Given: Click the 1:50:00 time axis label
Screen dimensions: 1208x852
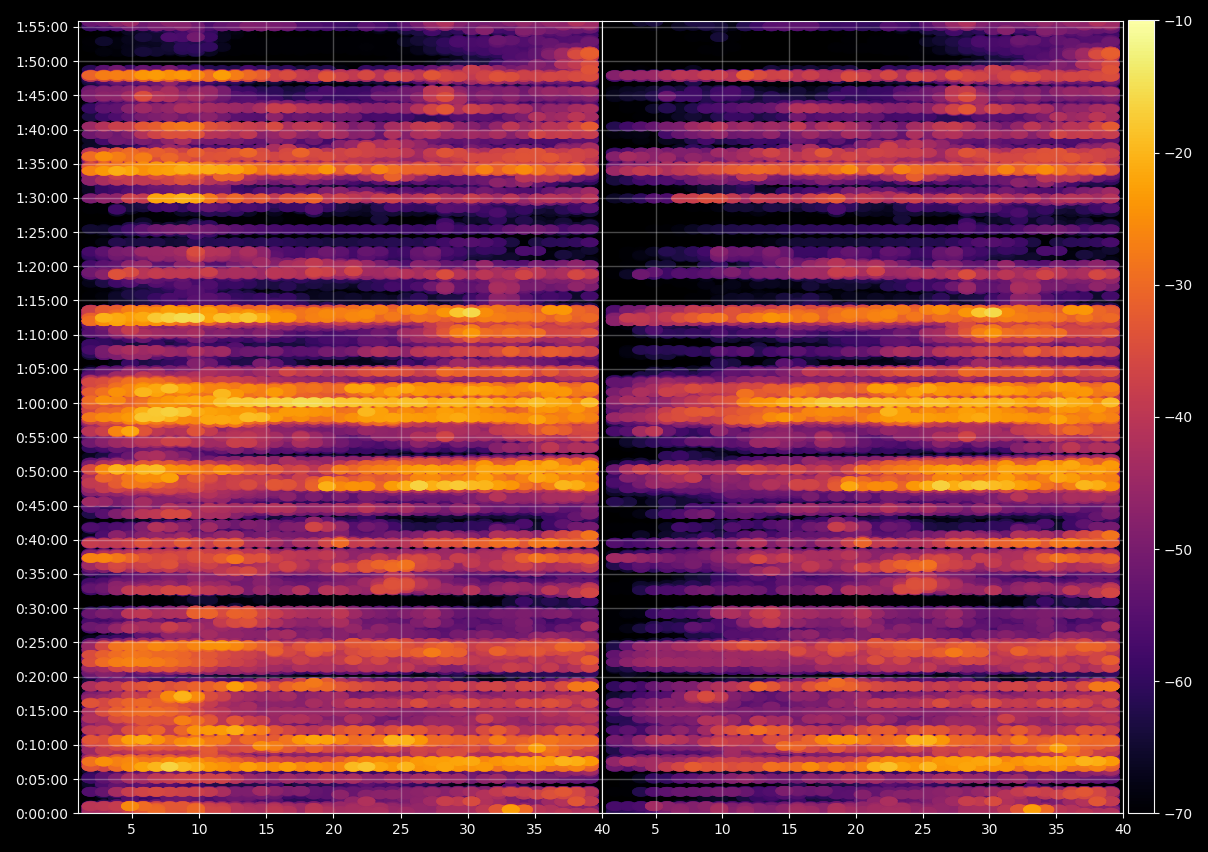Looking at the screenshot, I should [x=44, y=62].
